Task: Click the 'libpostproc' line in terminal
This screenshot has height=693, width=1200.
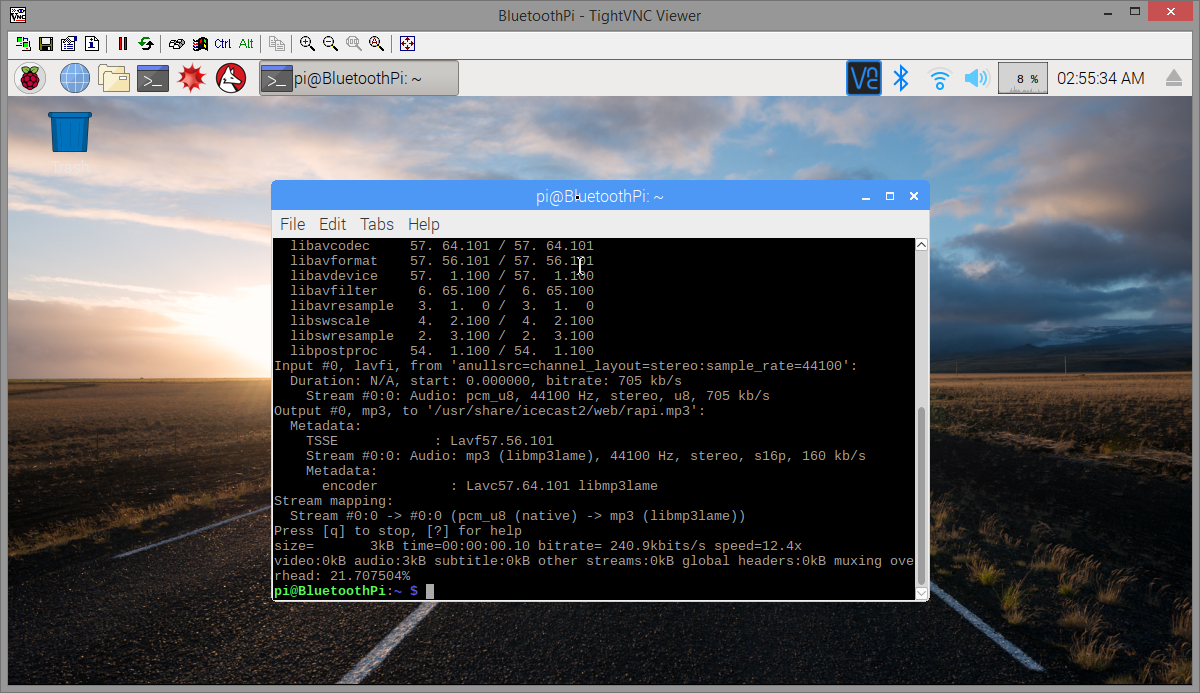Action: [442, 351]
